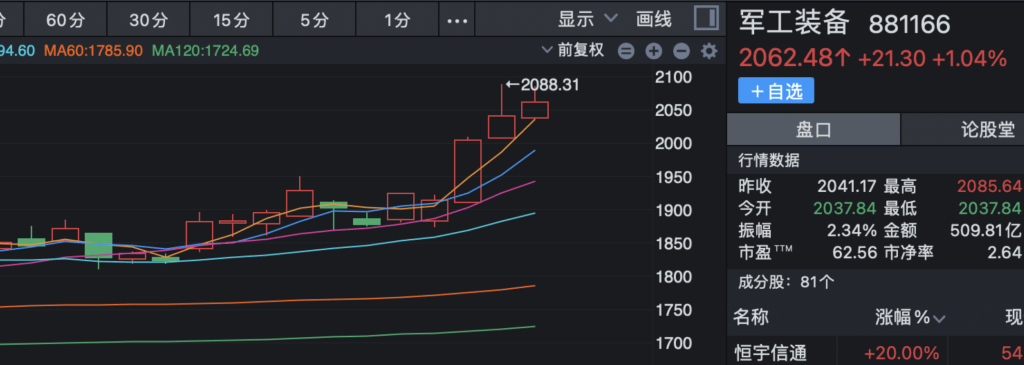Viewport: 1024px width, 365px height.
Task: Open 恒宇信通 stock row
Action: coord(875,352)
